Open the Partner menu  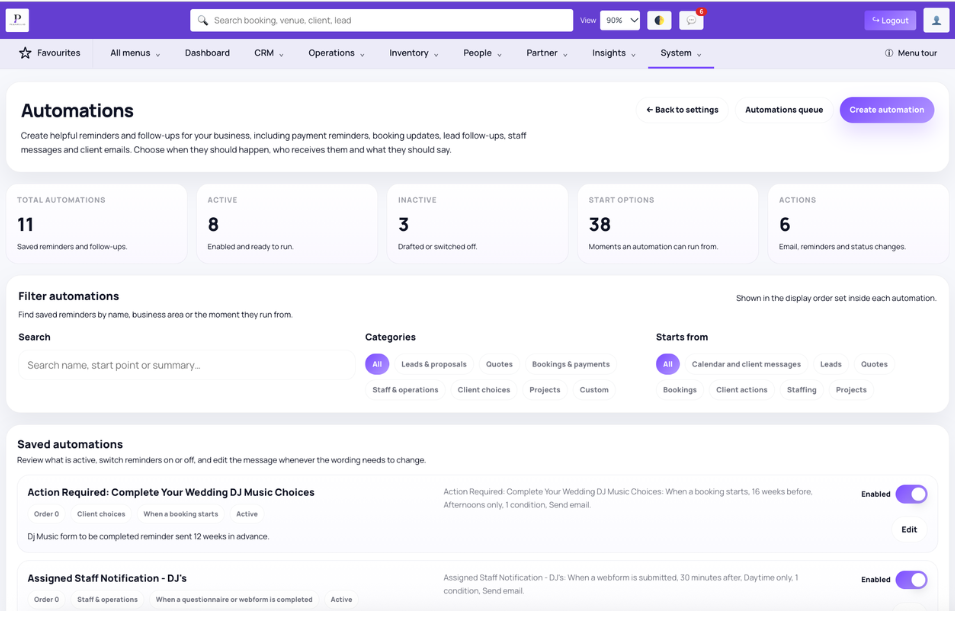tap(547, 53)
